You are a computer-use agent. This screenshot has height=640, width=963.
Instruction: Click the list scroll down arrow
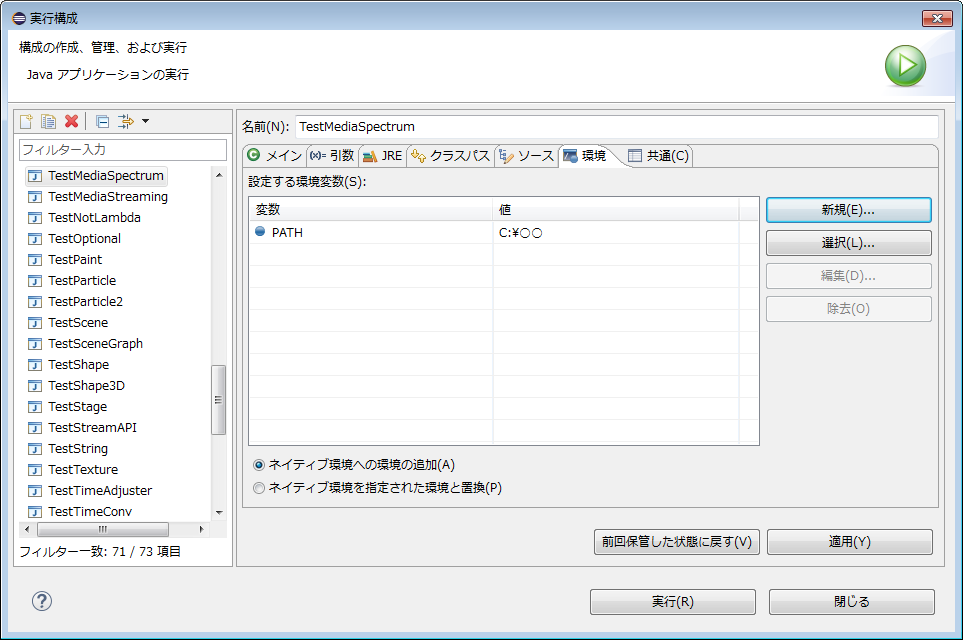point(219,512)
